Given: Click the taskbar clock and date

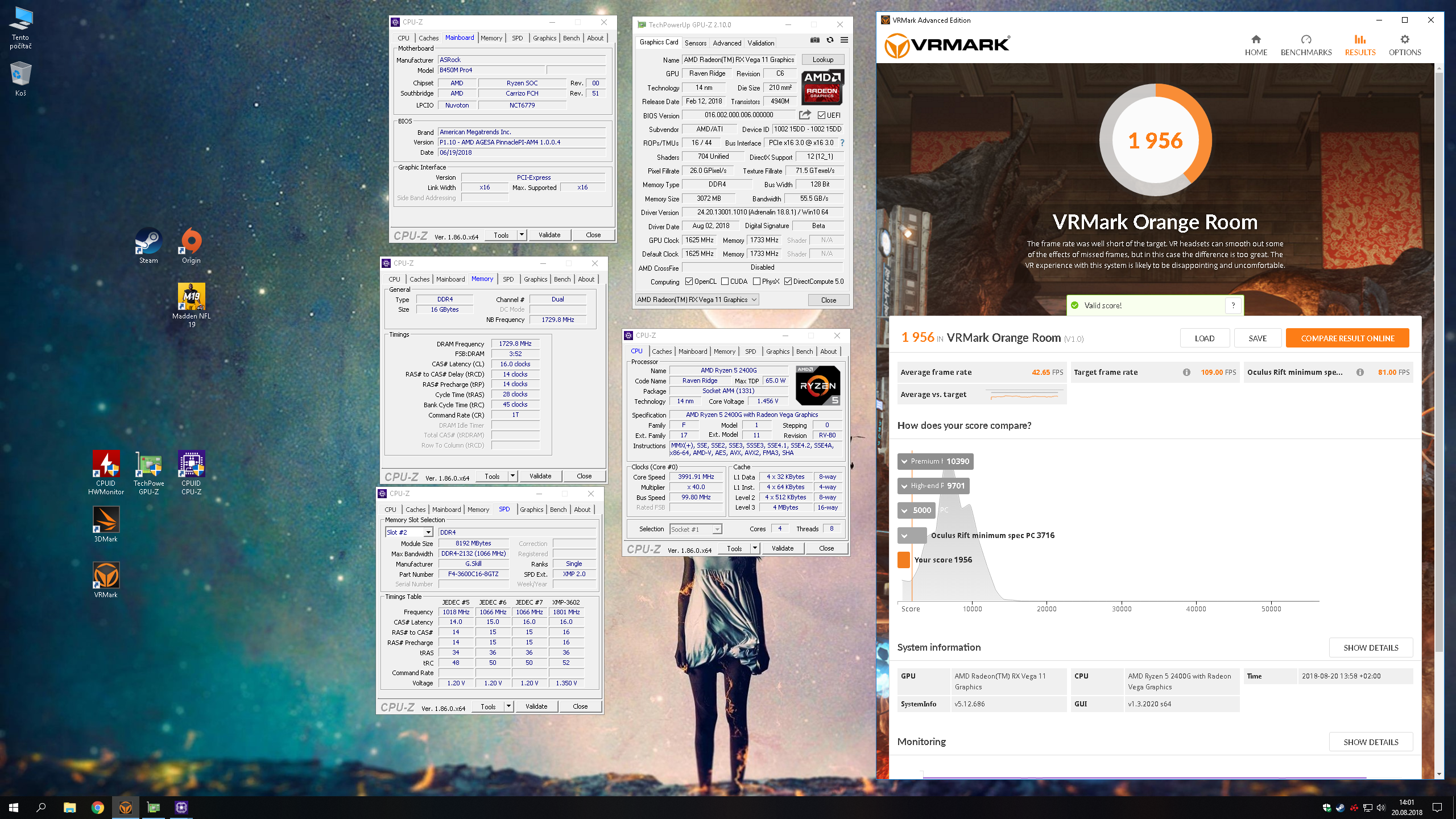Looking at the screenshot, I should (1407, 807).
